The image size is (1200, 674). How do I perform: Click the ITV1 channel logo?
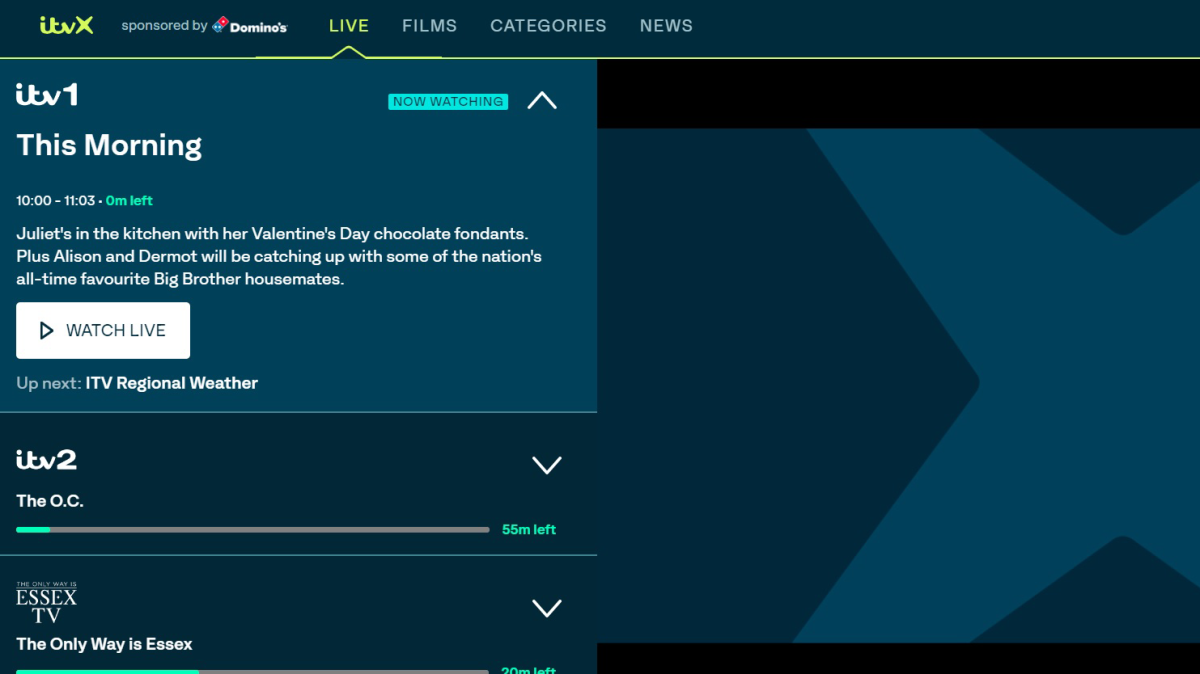(x=47, y=94)
